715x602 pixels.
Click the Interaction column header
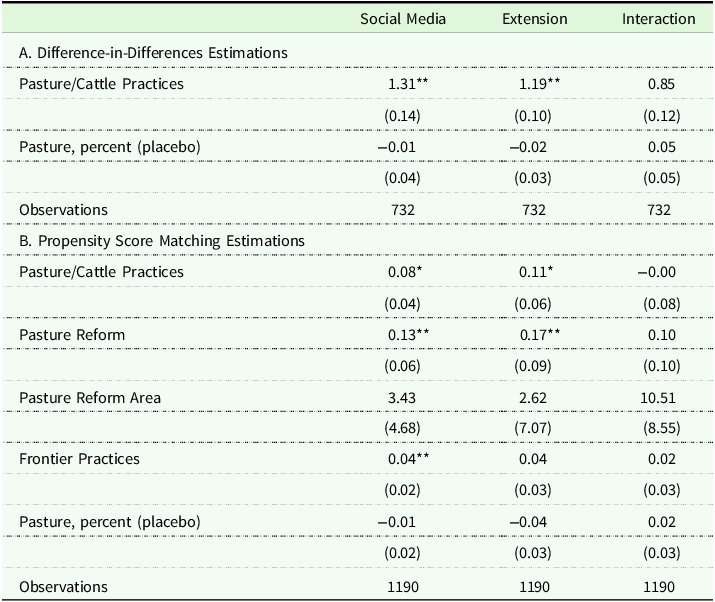pyautogui.click(x=658, y=19)
